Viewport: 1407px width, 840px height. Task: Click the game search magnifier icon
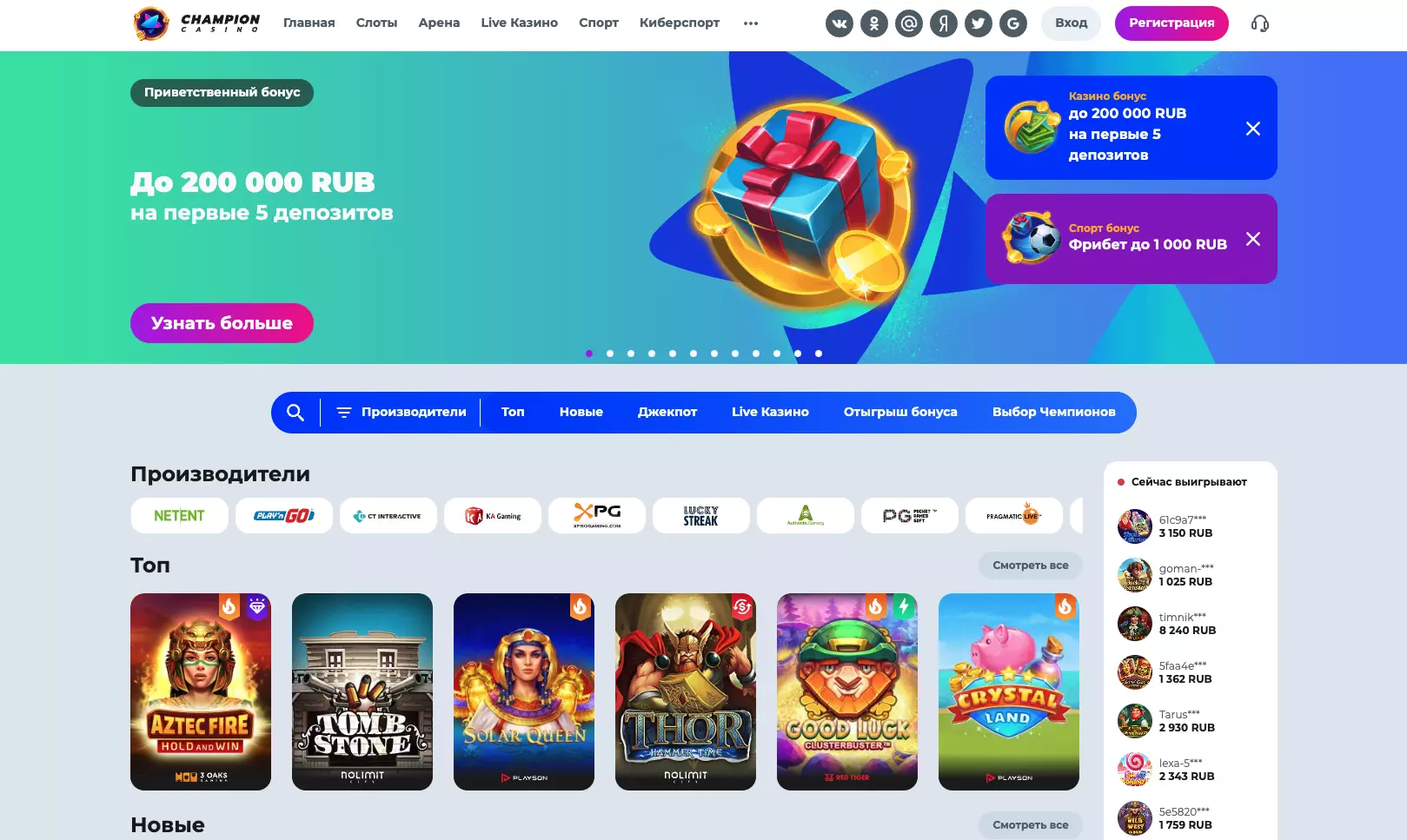click(295, 413)
